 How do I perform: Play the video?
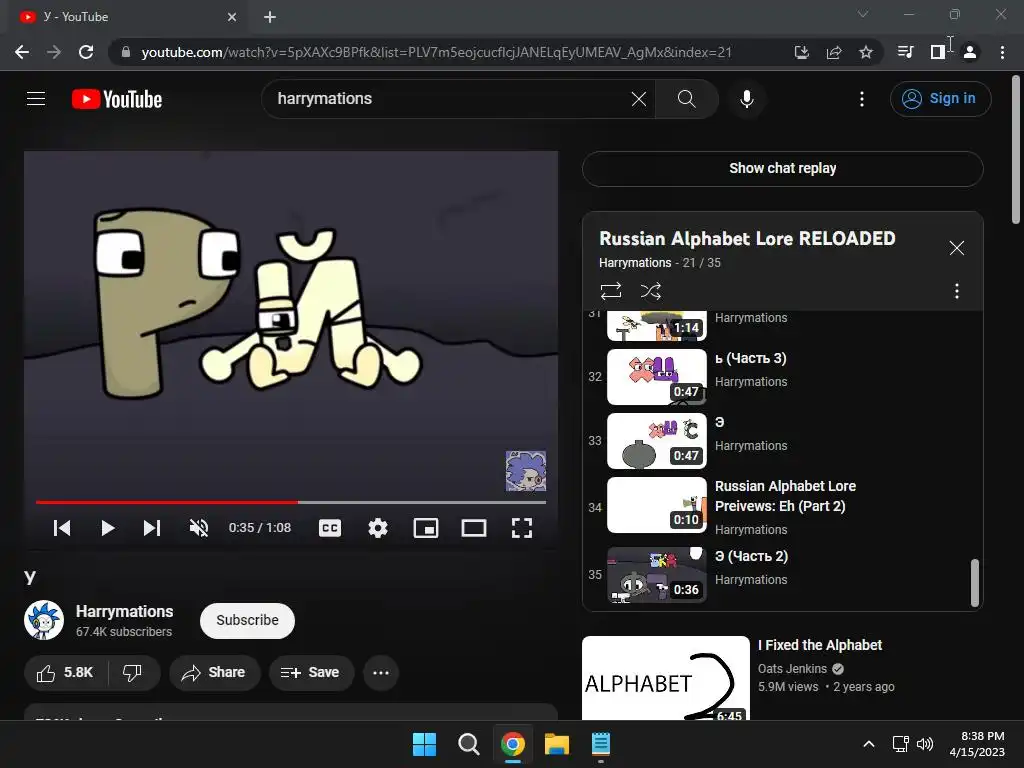(x=108, y=528)
